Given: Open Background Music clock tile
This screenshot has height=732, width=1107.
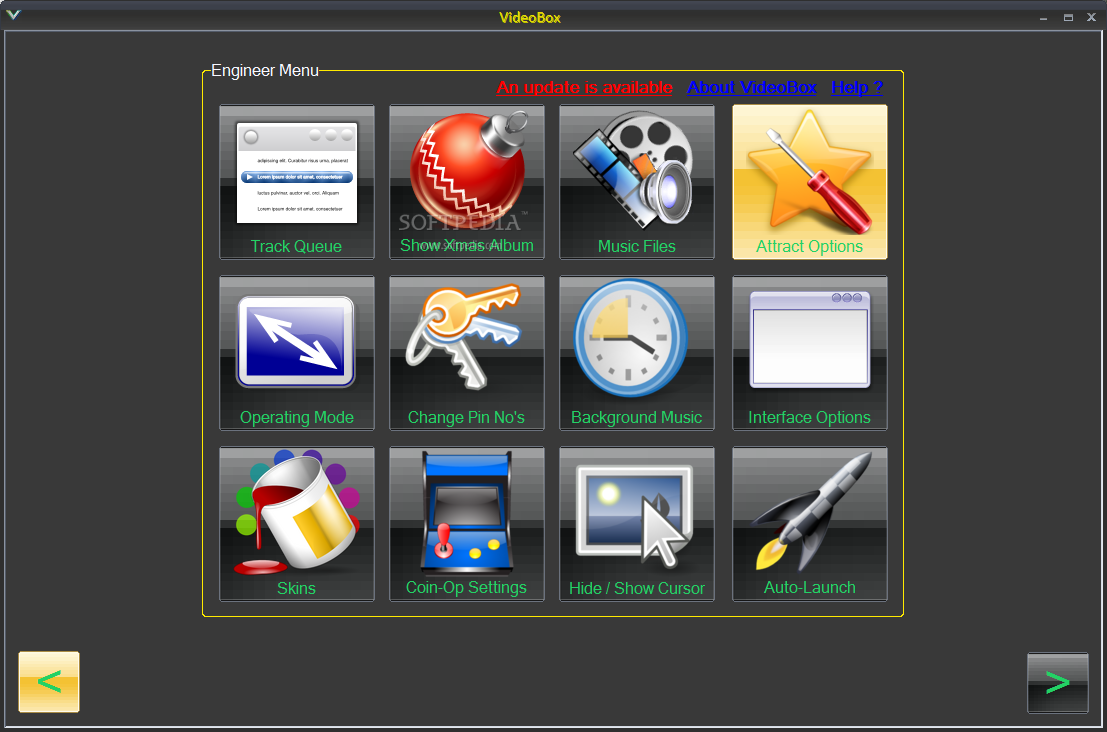Looking at the screenshot, I should [x=637, y=353].
